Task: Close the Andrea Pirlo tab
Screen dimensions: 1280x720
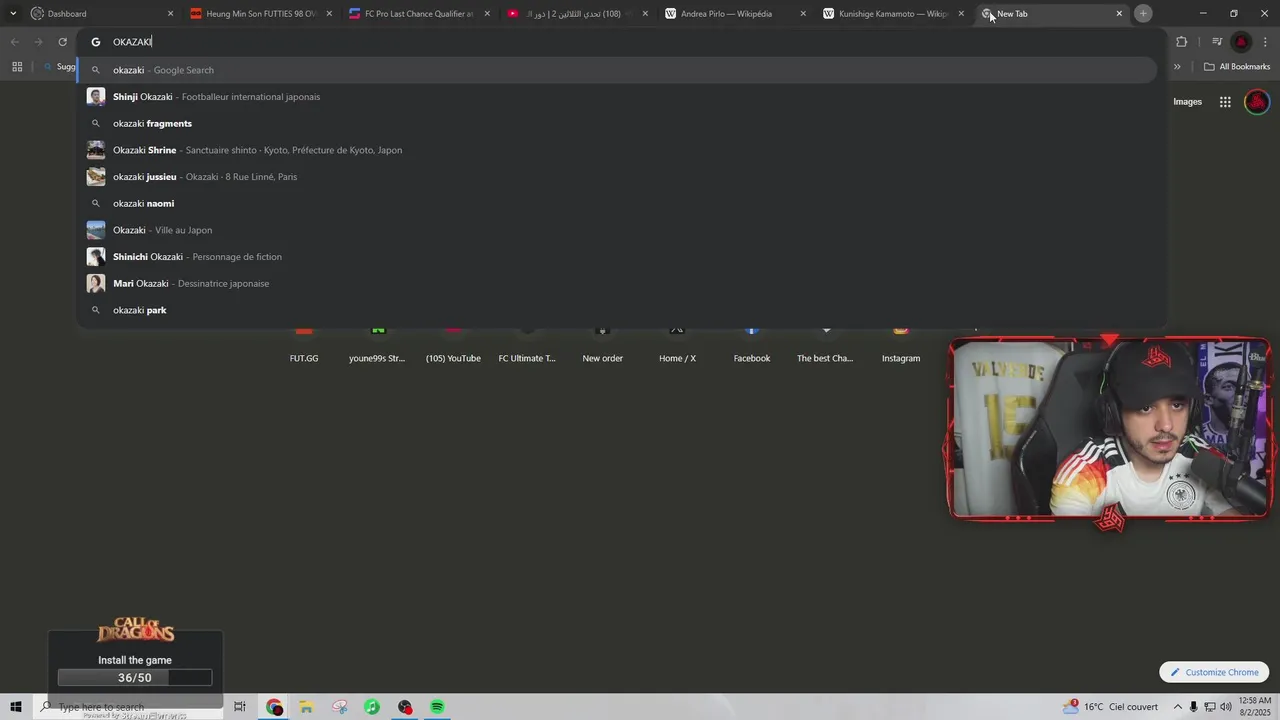Action: click(803, 14)
